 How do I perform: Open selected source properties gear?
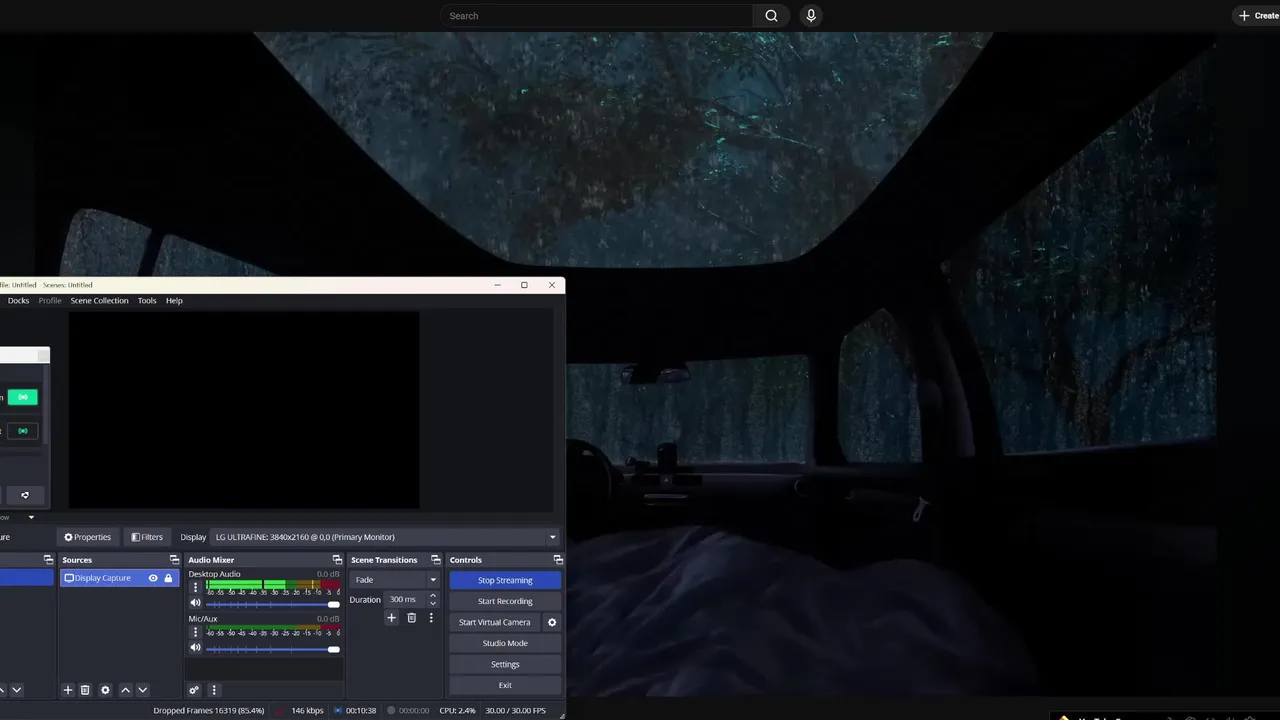click(105, 690)
